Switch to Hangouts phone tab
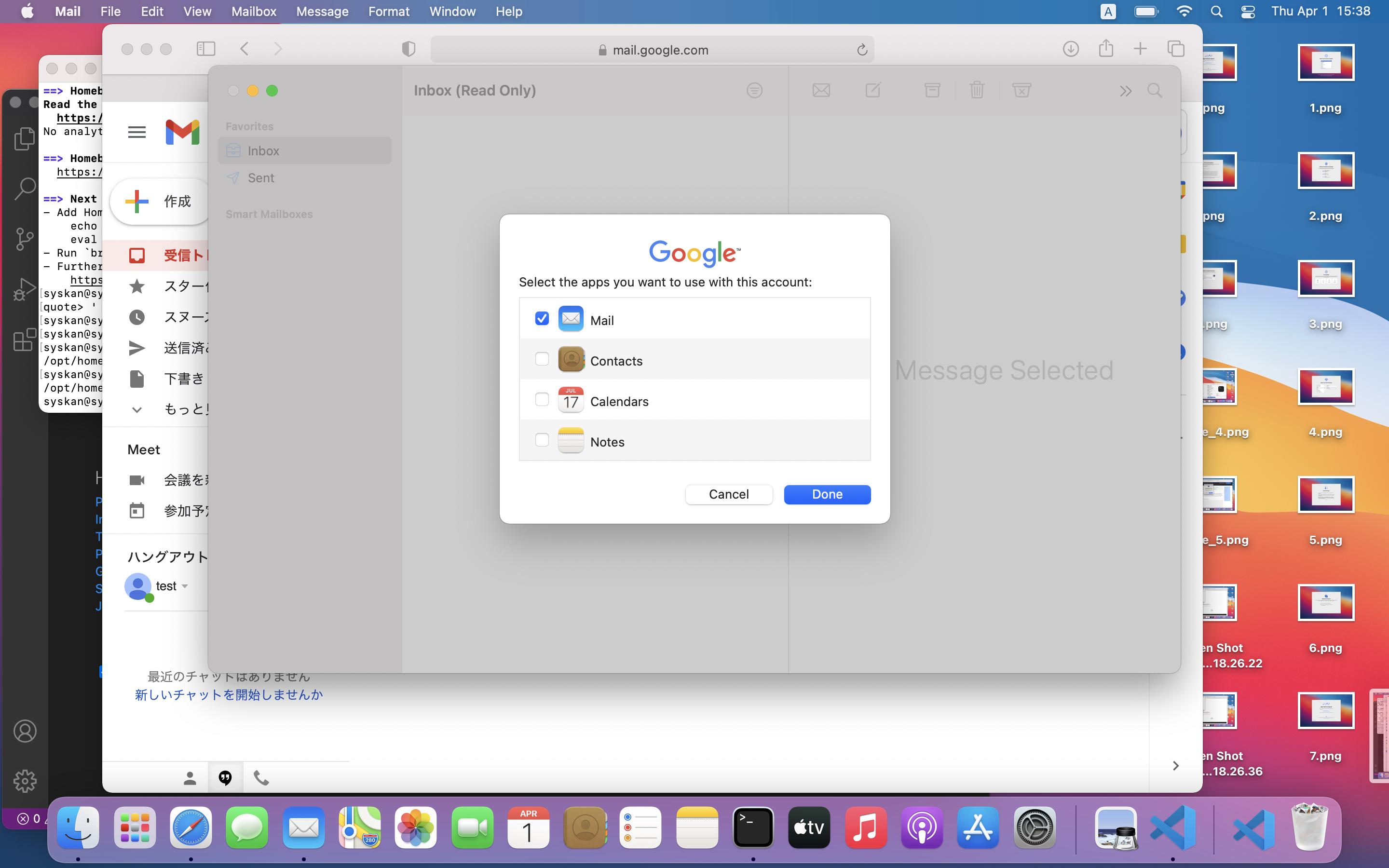Viewport: 1389px width, 868px height. click(x=261, y=778)
